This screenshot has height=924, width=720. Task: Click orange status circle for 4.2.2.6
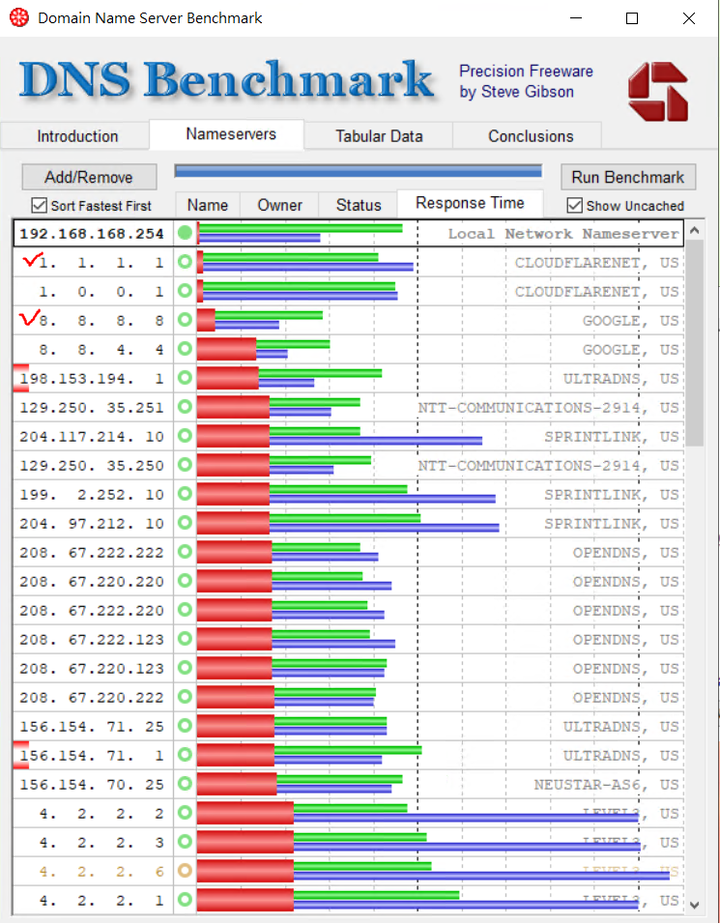point(185,871)
